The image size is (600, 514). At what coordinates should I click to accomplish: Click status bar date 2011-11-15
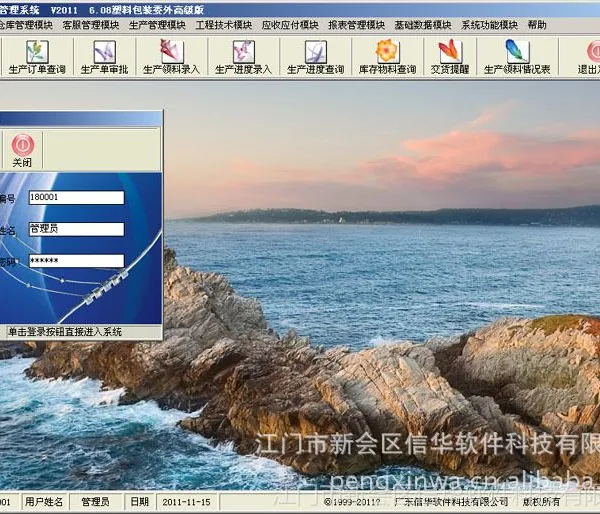coord(186,502)
